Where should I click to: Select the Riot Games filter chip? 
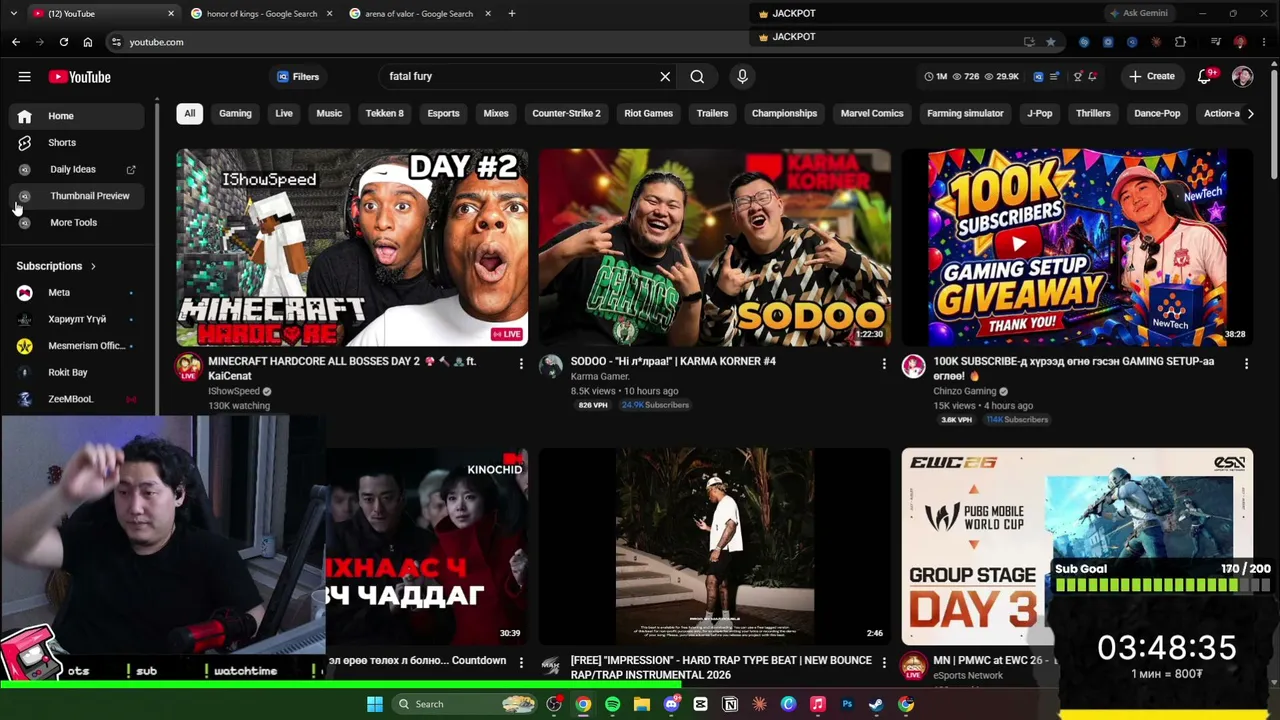(648, 113)
